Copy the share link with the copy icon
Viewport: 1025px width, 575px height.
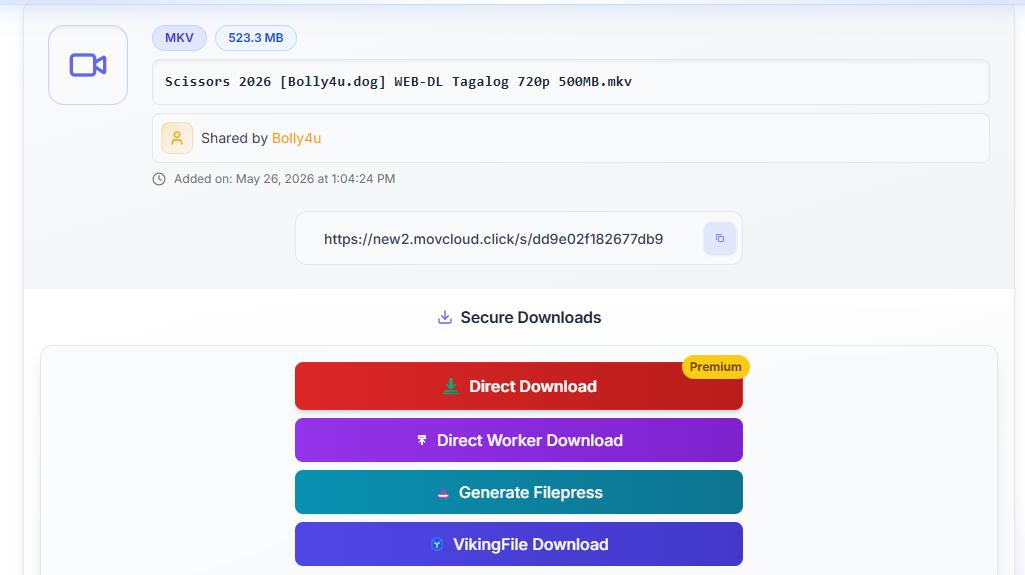coord(720,238)
